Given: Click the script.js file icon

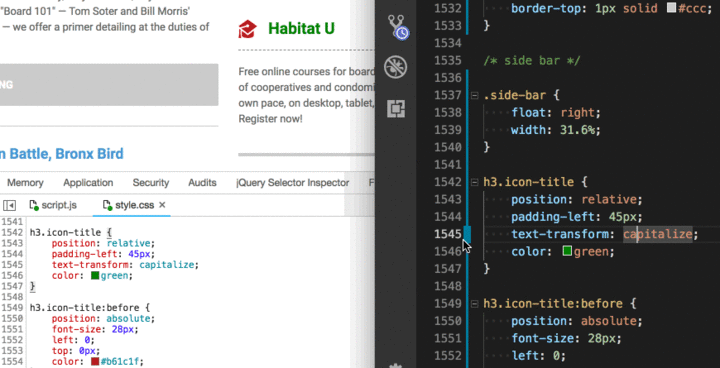Looking at the screenshot, I should [33, 205].
